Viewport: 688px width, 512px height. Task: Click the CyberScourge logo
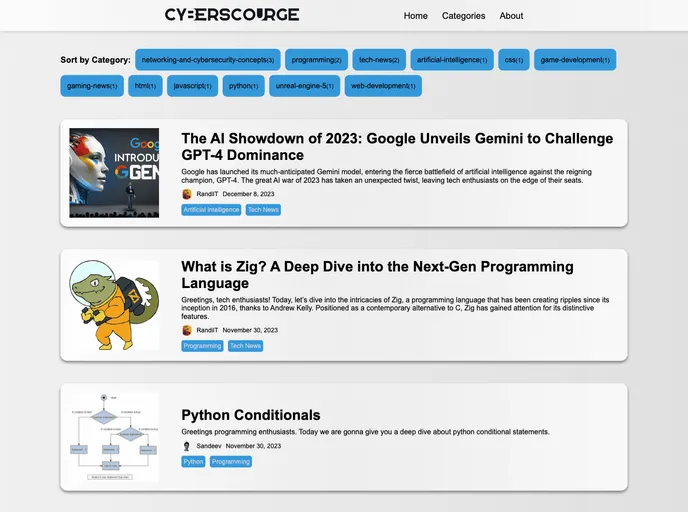(232, 15)
